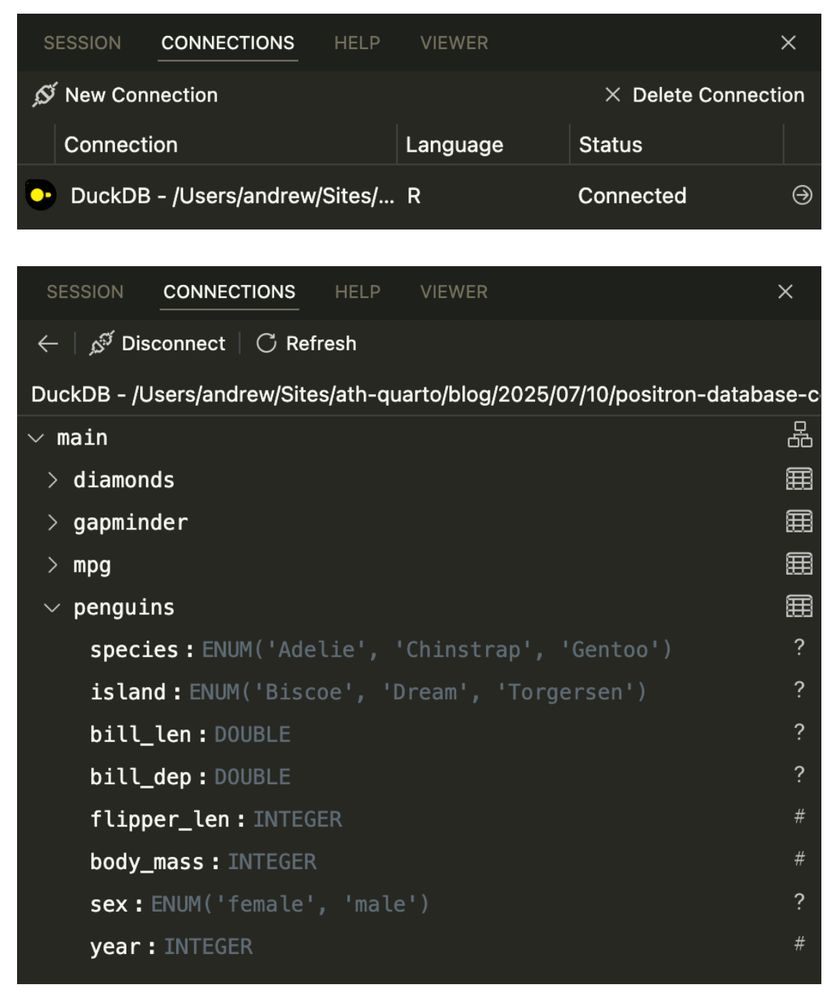
Task: Click the question mark icon for species
Action: (799, 647)
